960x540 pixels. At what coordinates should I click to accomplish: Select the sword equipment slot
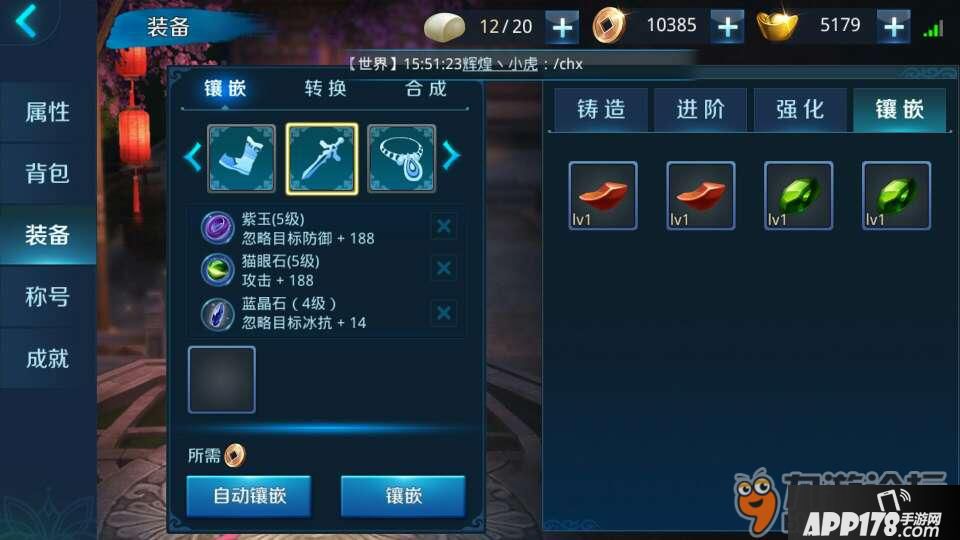[x=322, y=159]
